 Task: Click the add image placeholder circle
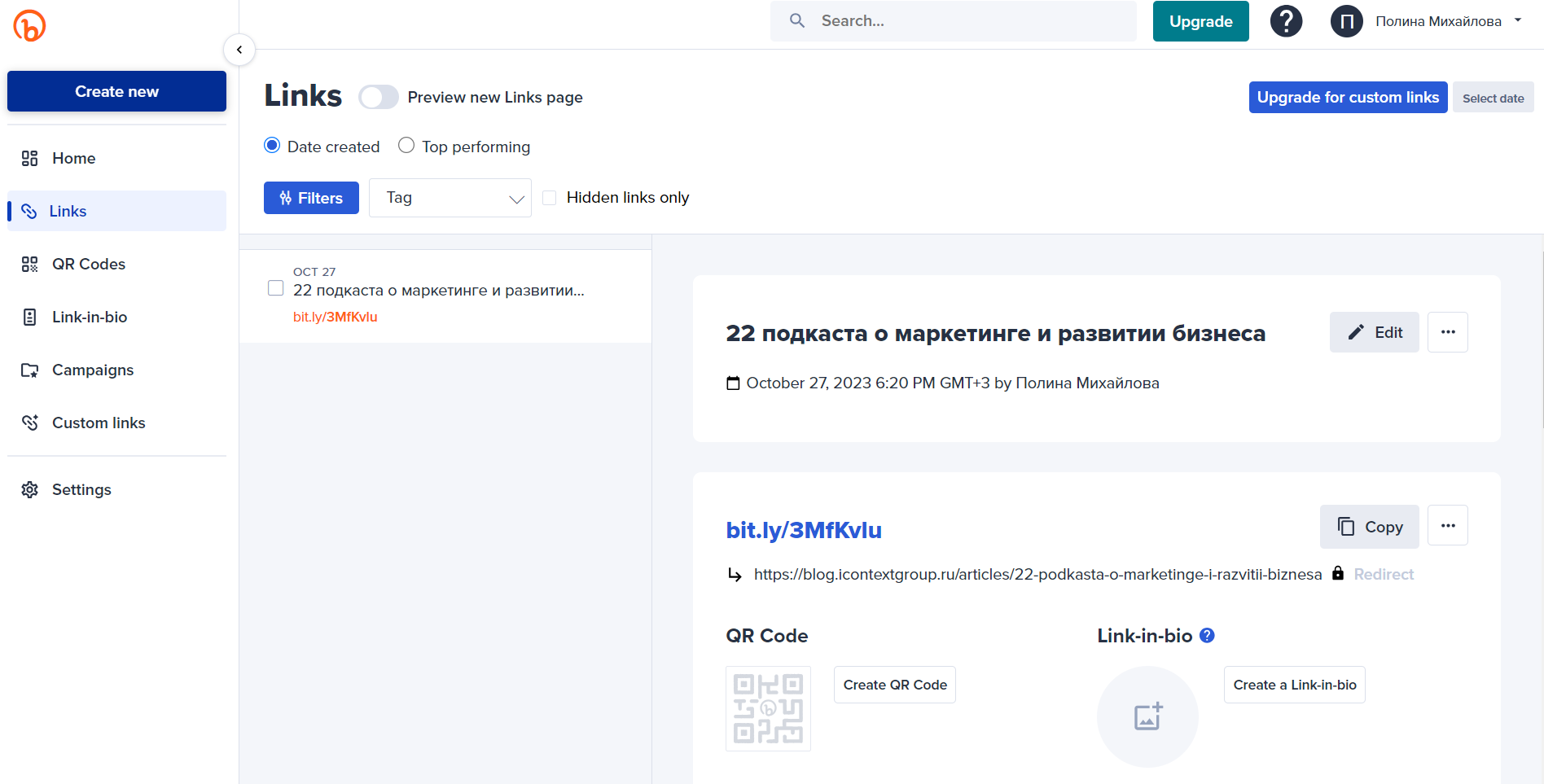coord(1147,716)
